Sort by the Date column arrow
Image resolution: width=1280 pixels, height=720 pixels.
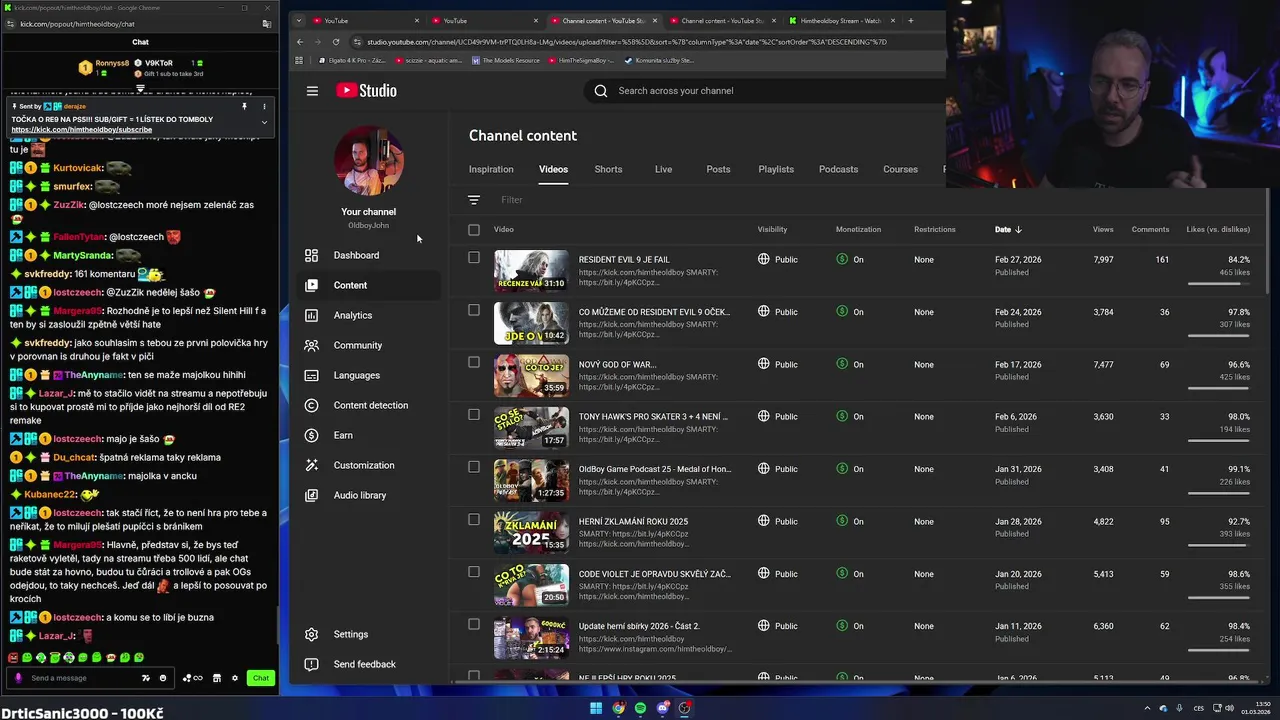[x=1018, y=230]
